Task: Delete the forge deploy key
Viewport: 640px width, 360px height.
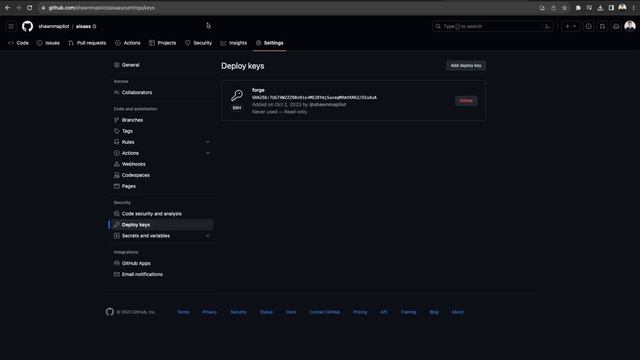Action: tap(466, 101)
